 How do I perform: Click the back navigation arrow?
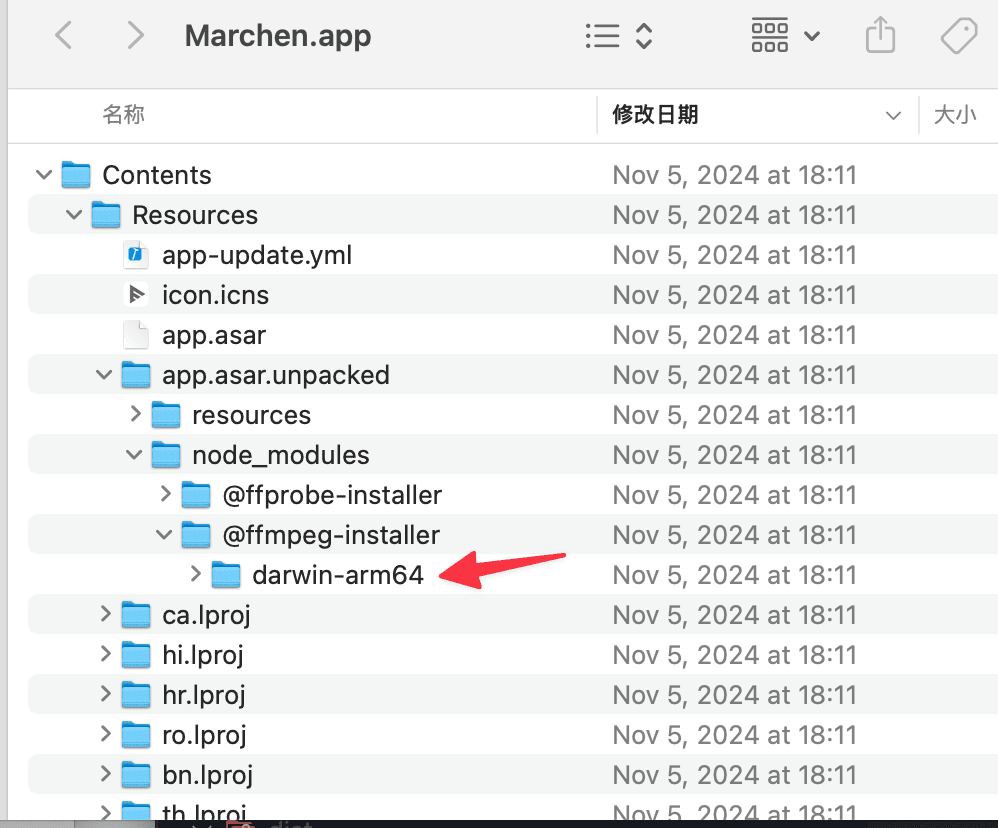[64, 37]
